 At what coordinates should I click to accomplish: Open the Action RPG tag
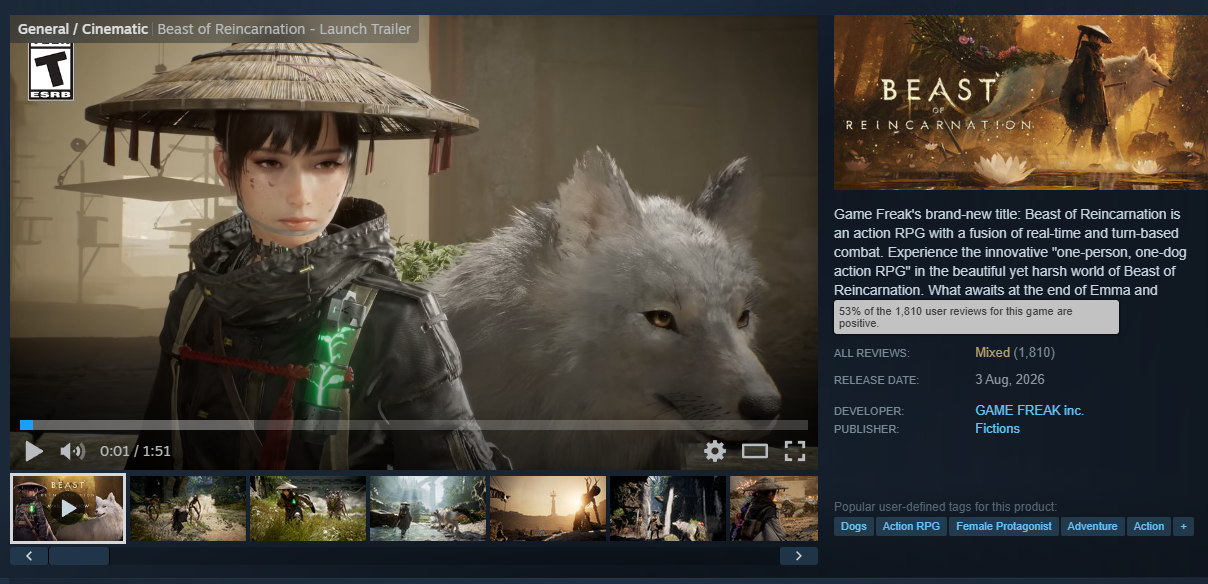912,526
